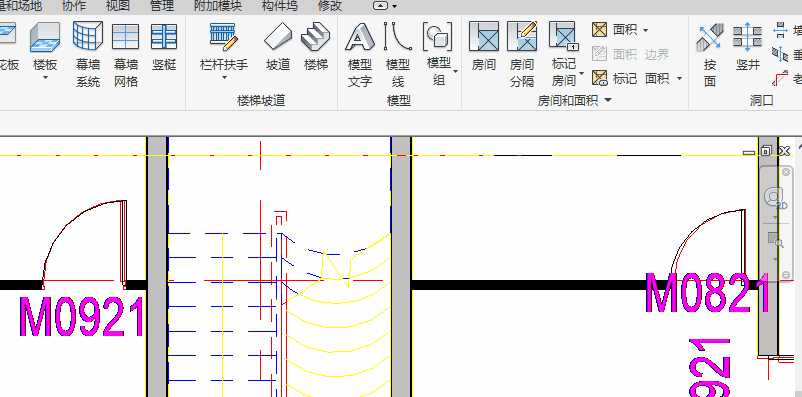Image resolution: width=802 pixels, height=397 pixels.
Task: Click the M0921 door tag in drawing
Action: 82,317
